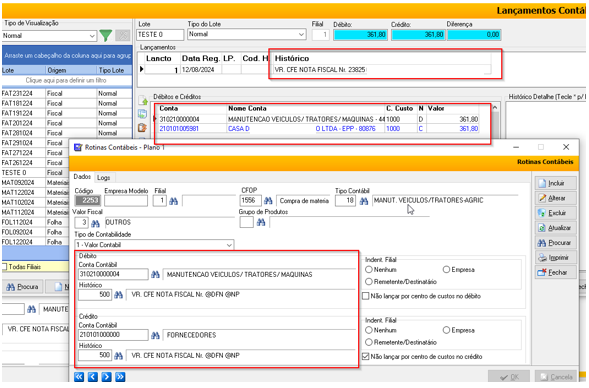The width and height of the screenshot is (589, 388).
Task: Select Remetente/Destinatário radio in Débito section
Action: click(x=369, y=282)
